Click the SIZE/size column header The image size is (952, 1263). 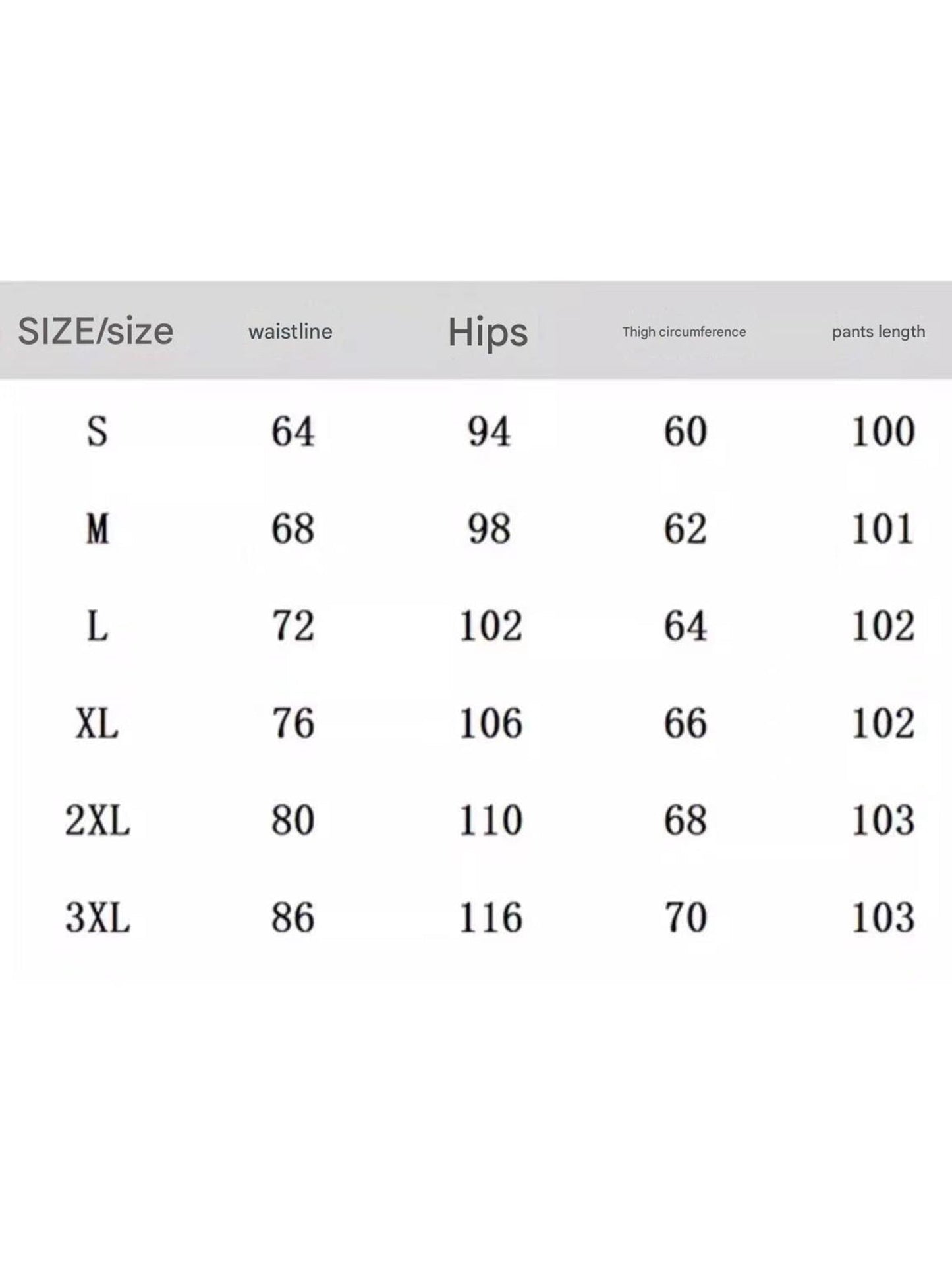pos(96,331)
